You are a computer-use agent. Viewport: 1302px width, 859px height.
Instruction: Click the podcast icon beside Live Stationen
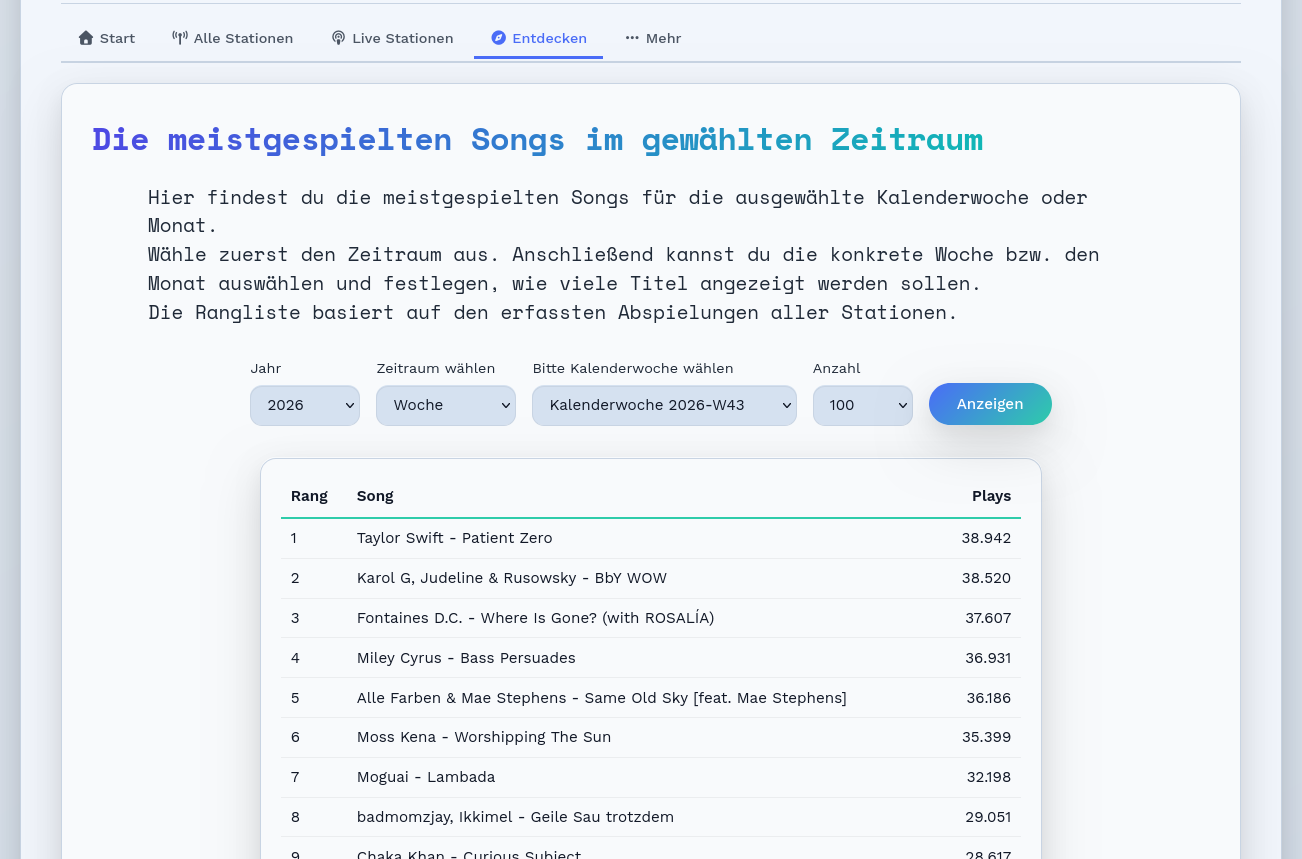pos(338,38)
